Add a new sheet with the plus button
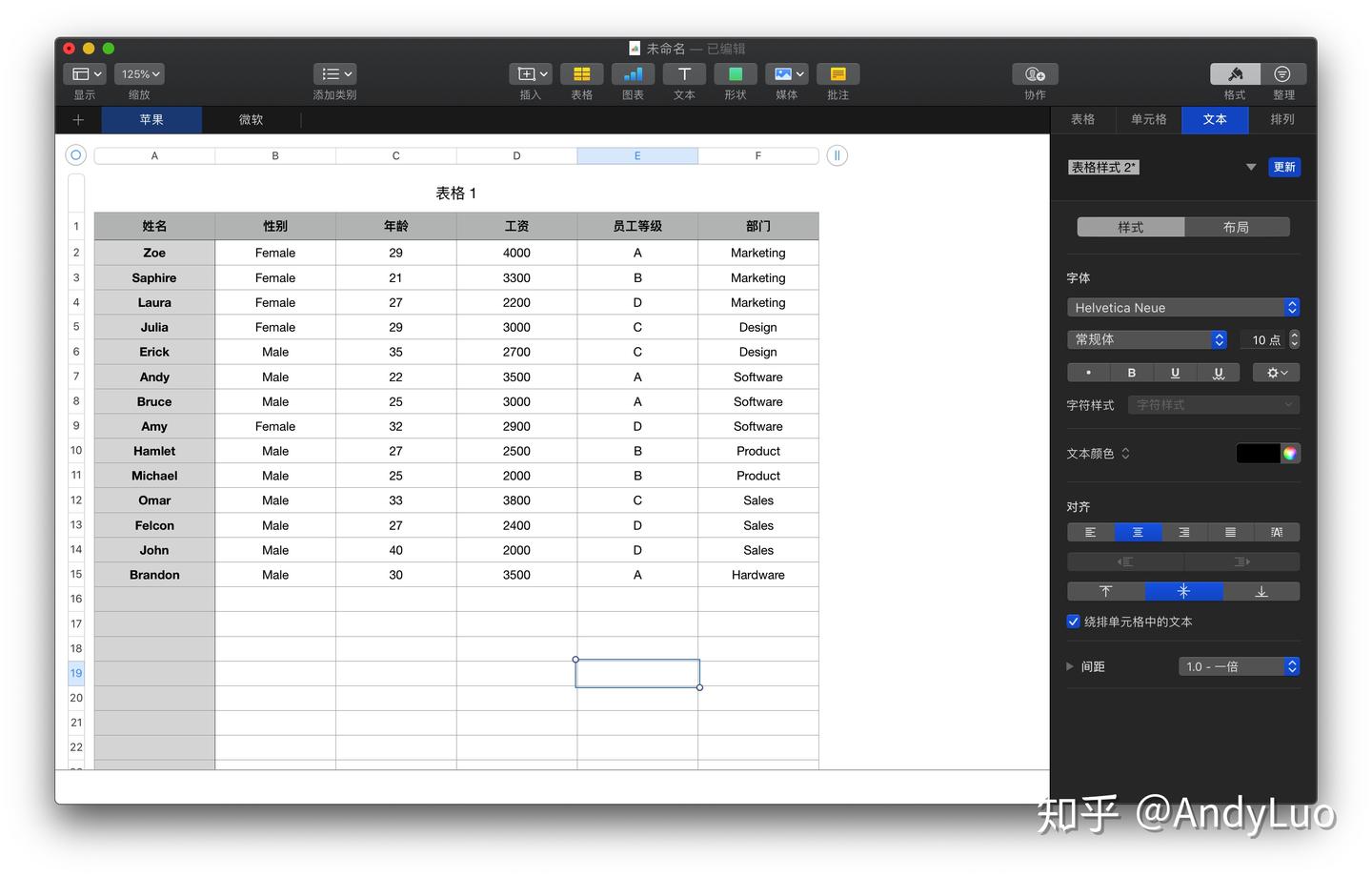Viewport: 1372px width, 877px height. click(x=77, y=119)
